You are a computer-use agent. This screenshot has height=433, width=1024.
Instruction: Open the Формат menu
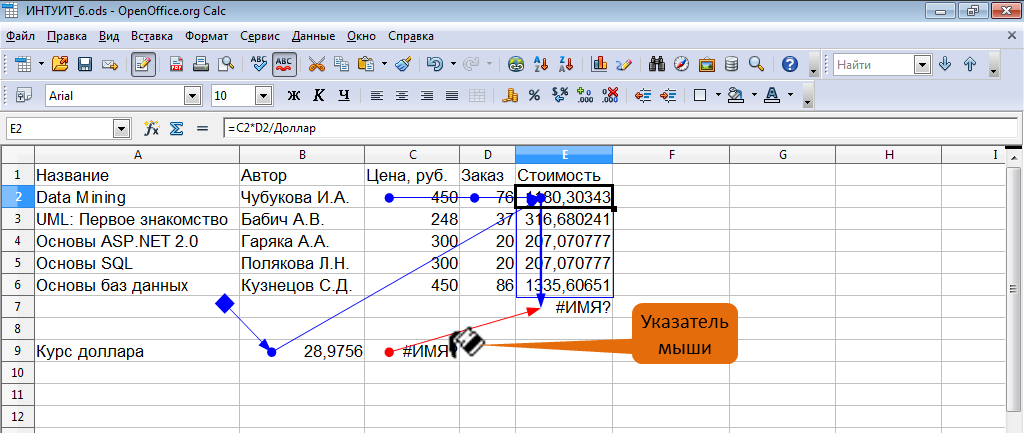point(206,36)
